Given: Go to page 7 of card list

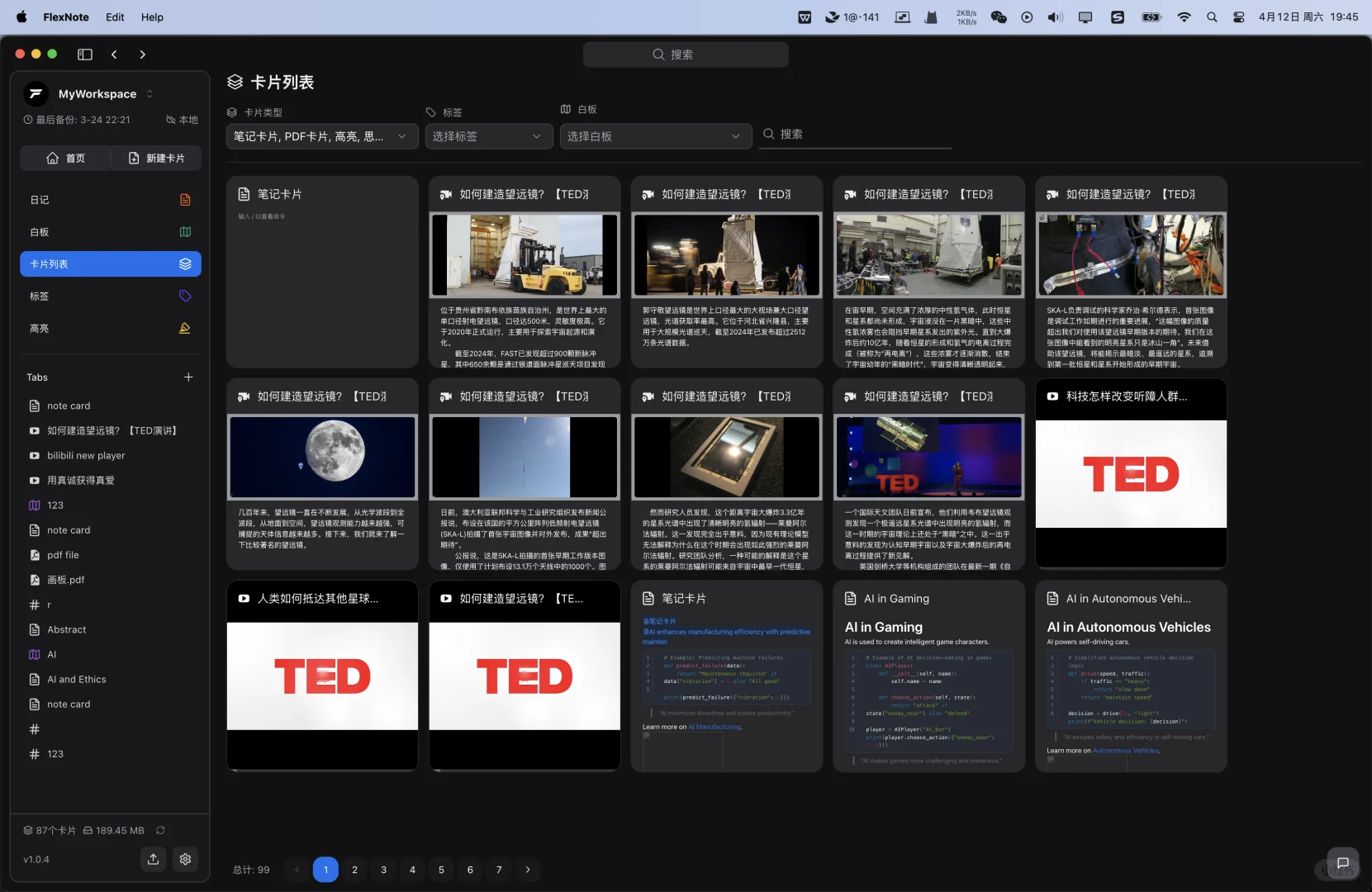Looking at the screenshot, I should coord(499,870).
